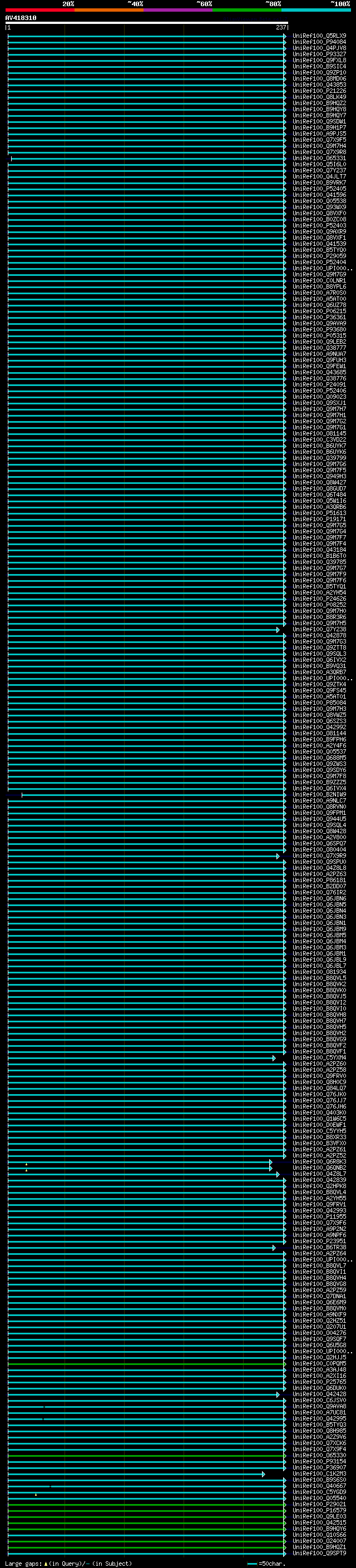Click the white query sequence bar
Image resolution: width=356 pixels, height=1568 pixels.
tap(147, 23)
